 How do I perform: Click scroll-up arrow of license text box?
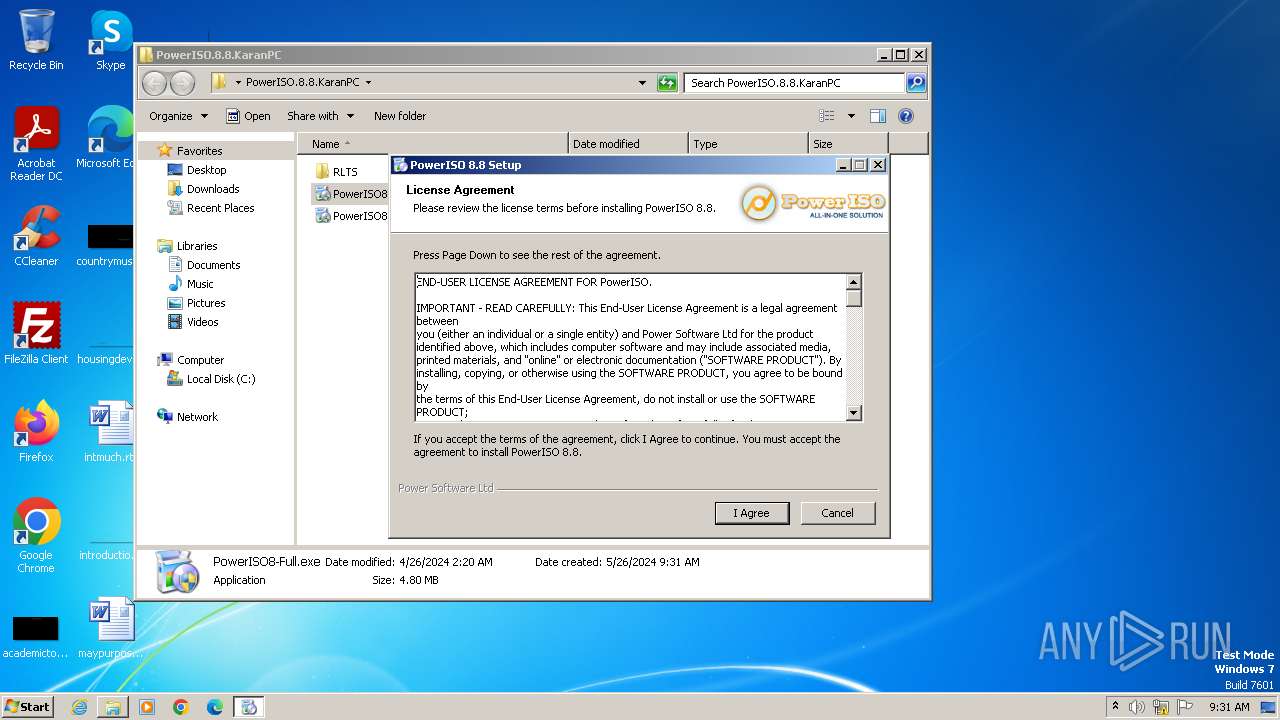pos(853,282)
